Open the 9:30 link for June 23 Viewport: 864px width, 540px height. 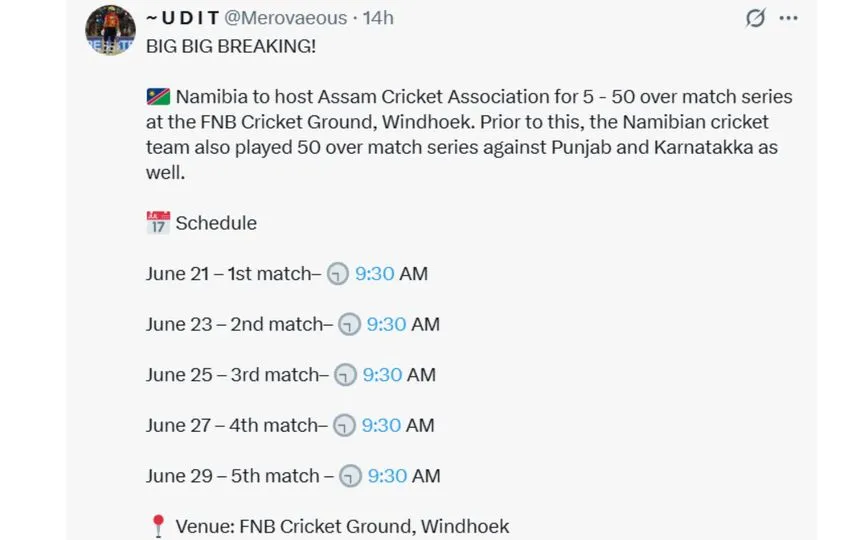(x=386, y=325)
